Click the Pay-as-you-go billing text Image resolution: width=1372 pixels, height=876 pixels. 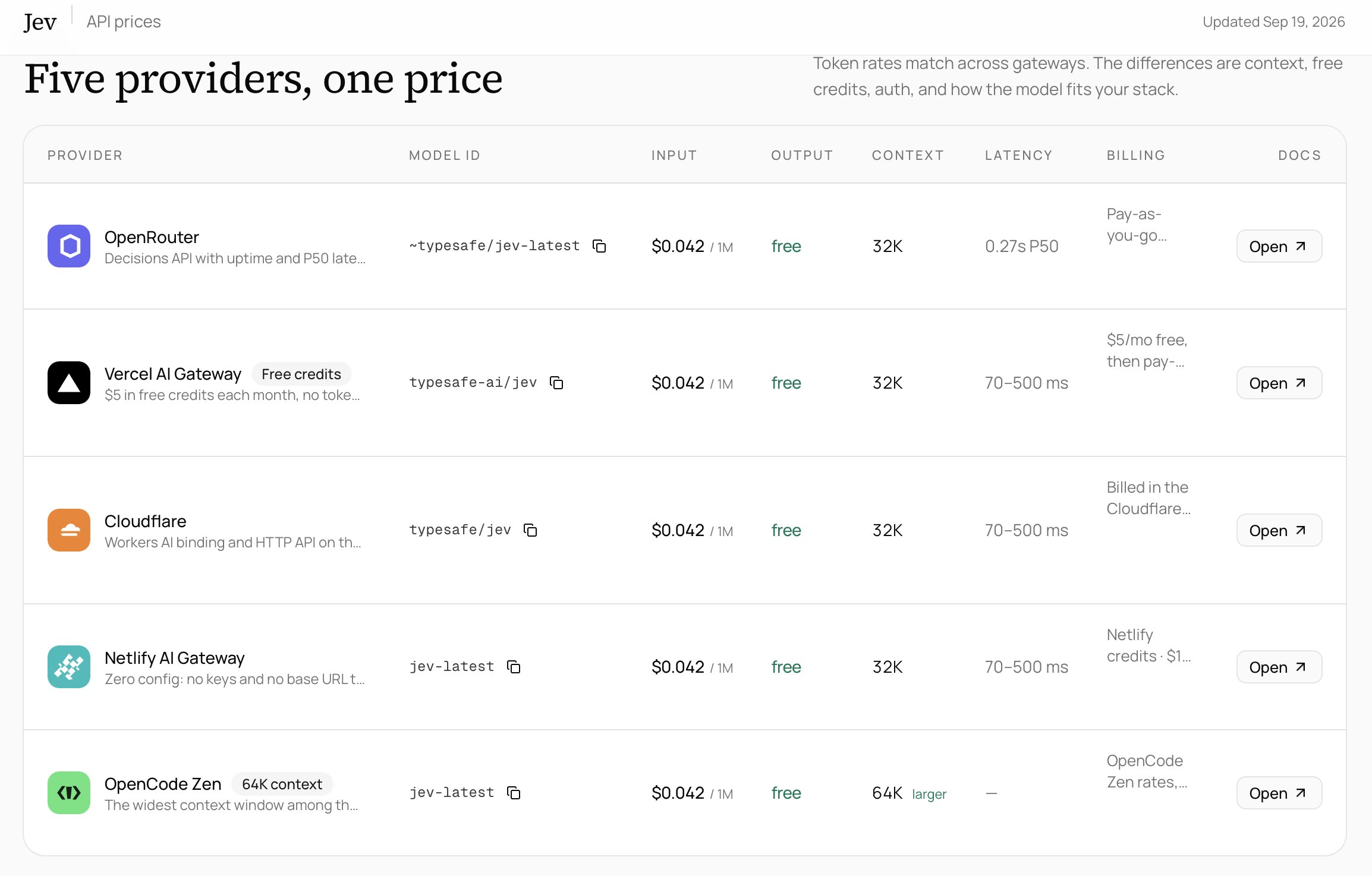1137,225
